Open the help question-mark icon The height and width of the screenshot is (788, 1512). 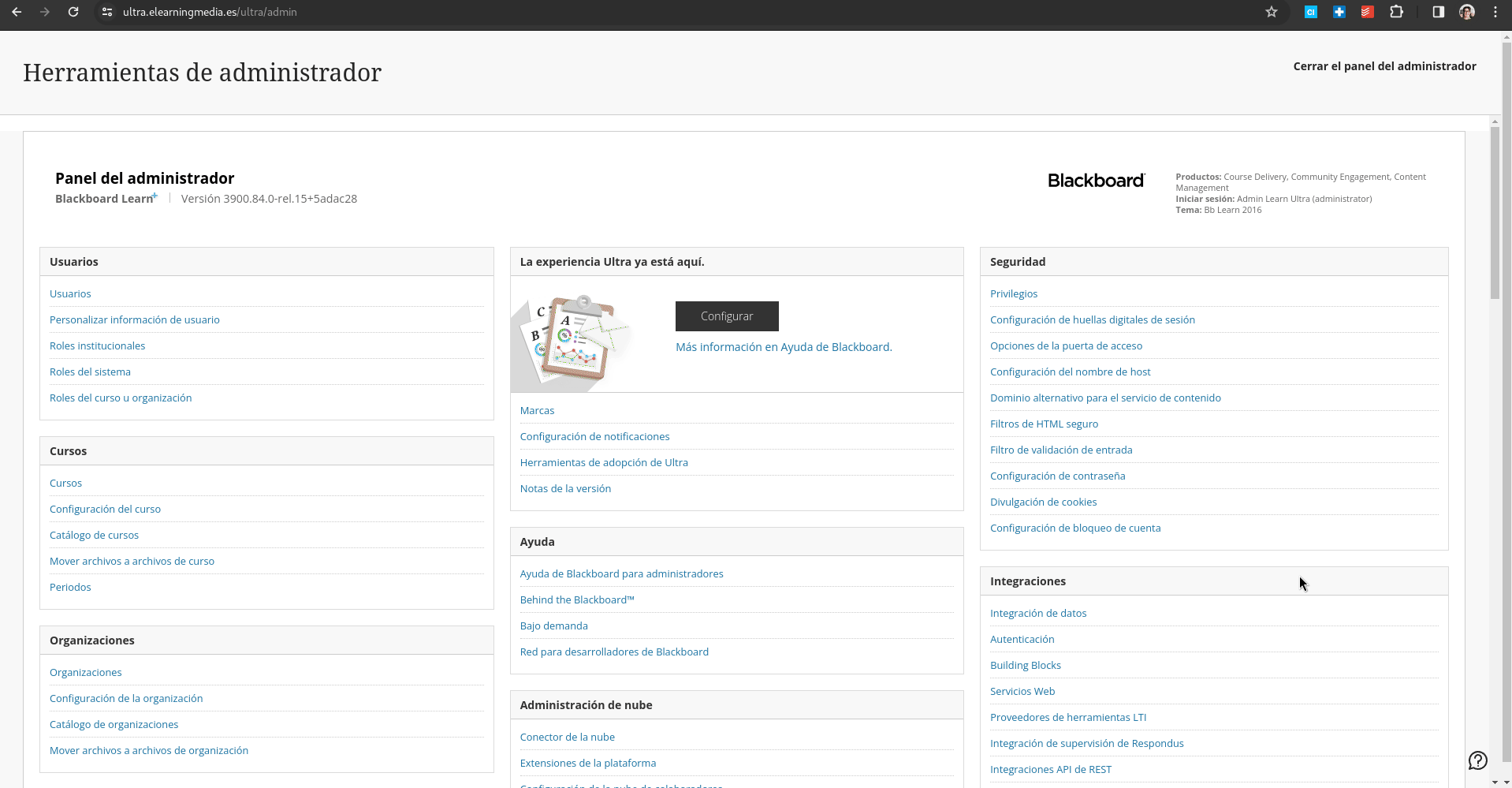1478,760
